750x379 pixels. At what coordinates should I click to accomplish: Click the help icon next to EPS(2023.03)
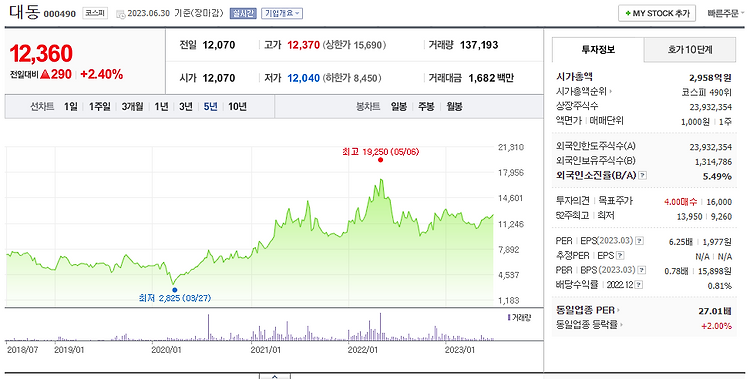point(640,241)
